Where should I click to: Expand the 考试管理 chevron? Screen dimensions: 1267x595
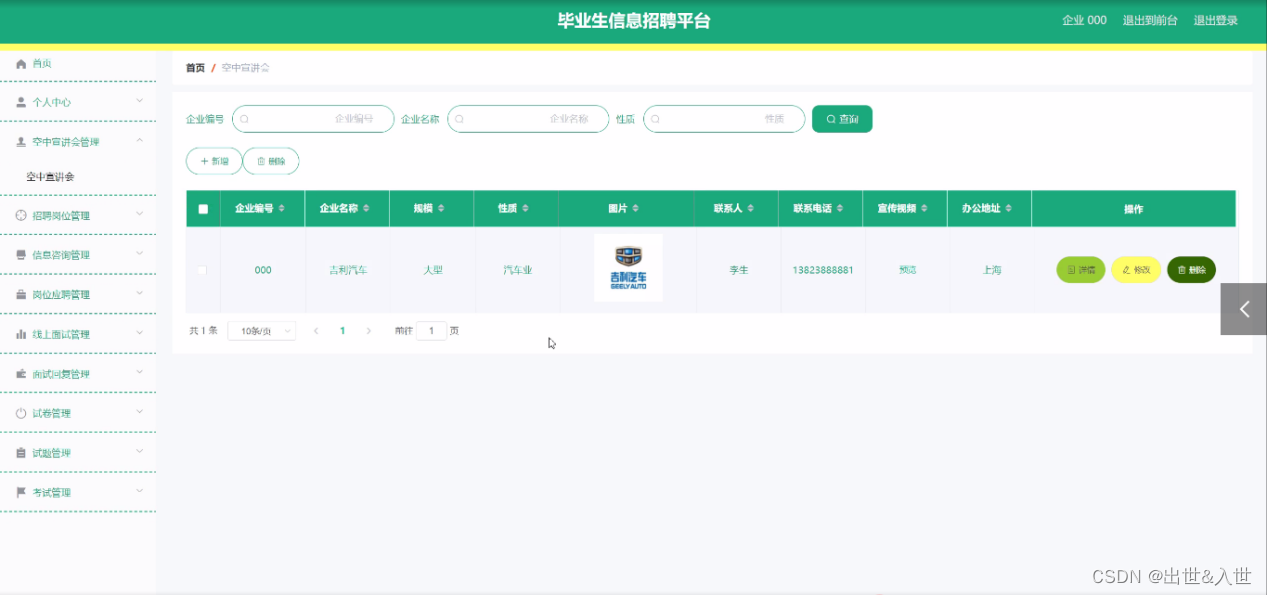click(x=140, y=491)
